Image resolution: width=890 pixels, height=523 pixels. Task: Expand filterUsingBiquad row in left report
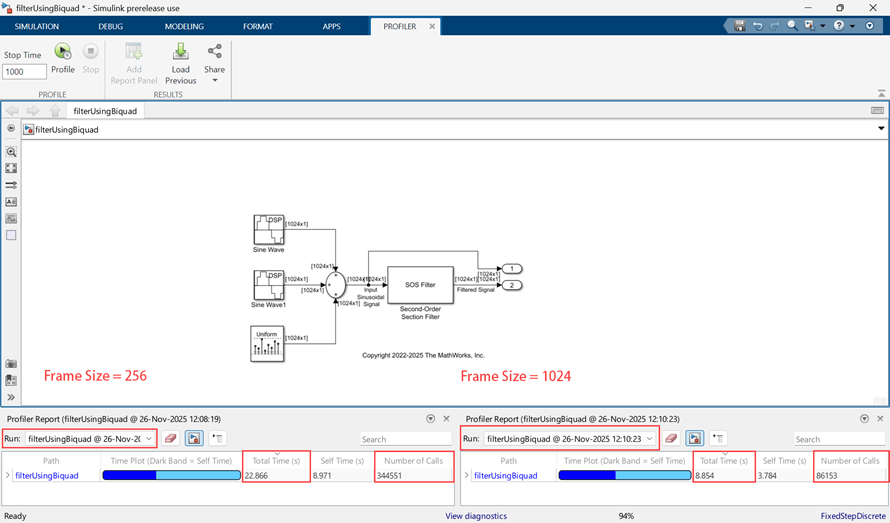coord(7,475)
